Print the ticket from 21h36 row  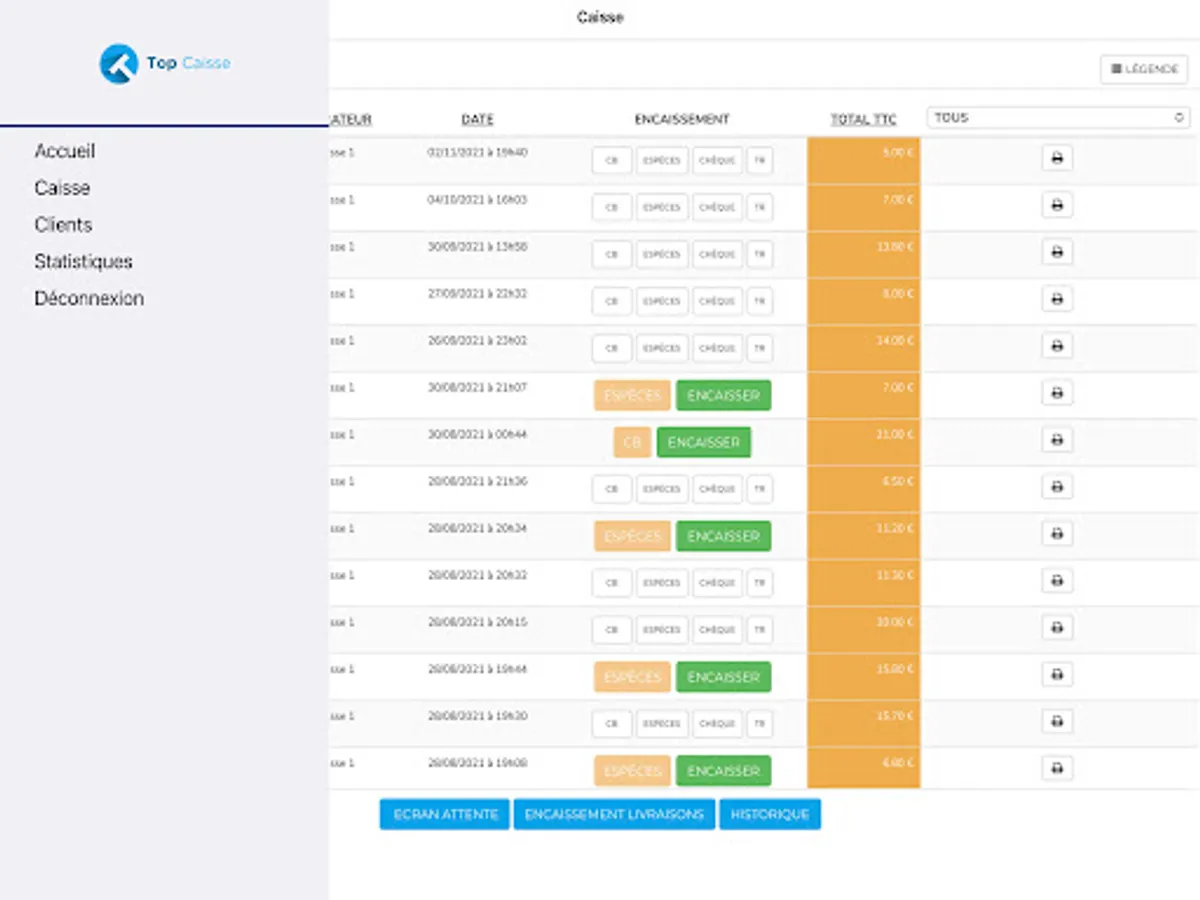[1057, 487]
